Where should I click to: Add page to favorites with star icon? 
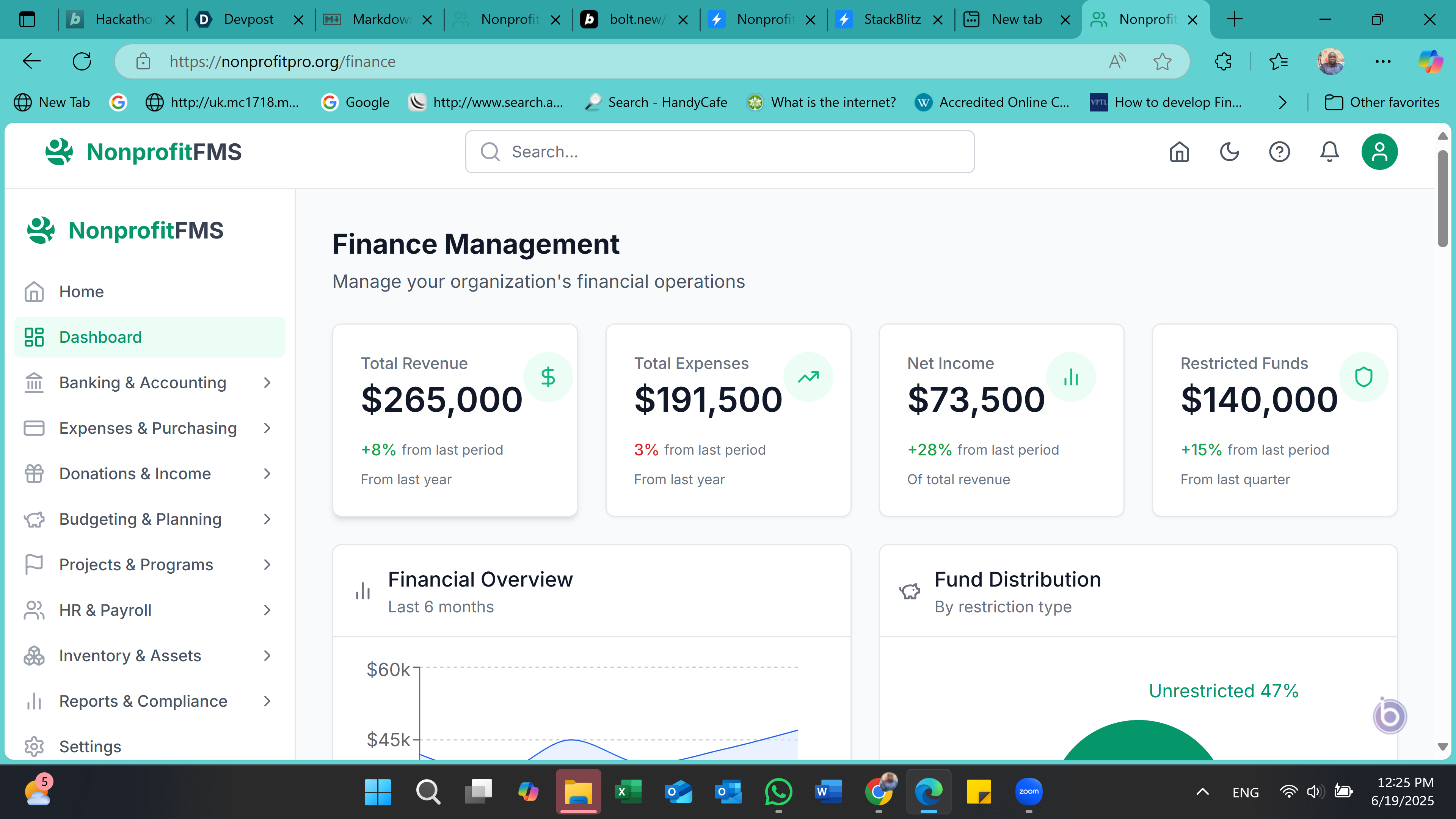pos(1162,61)
